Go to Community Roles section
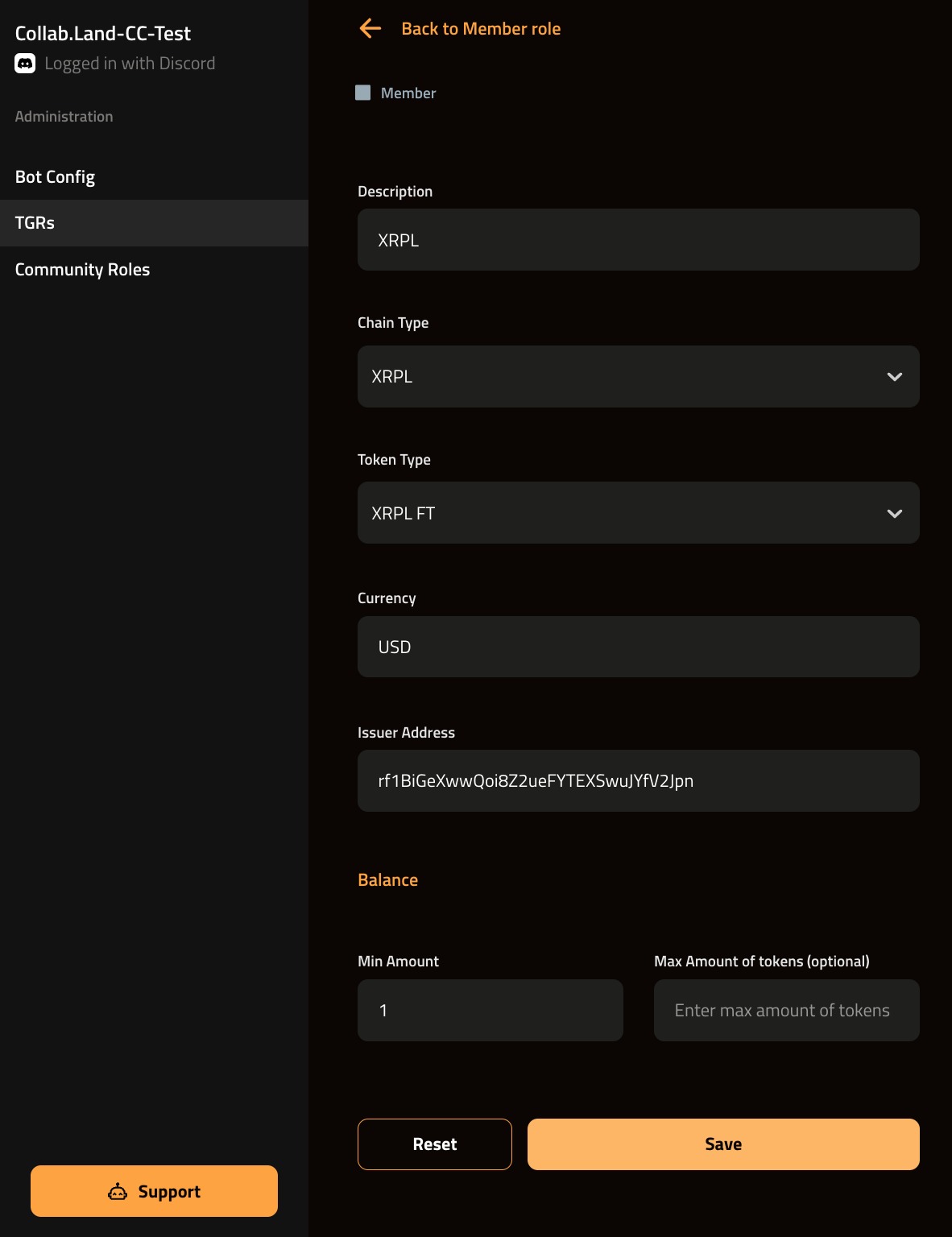Viewport: 952px width, 1237px height. point(82,270)
